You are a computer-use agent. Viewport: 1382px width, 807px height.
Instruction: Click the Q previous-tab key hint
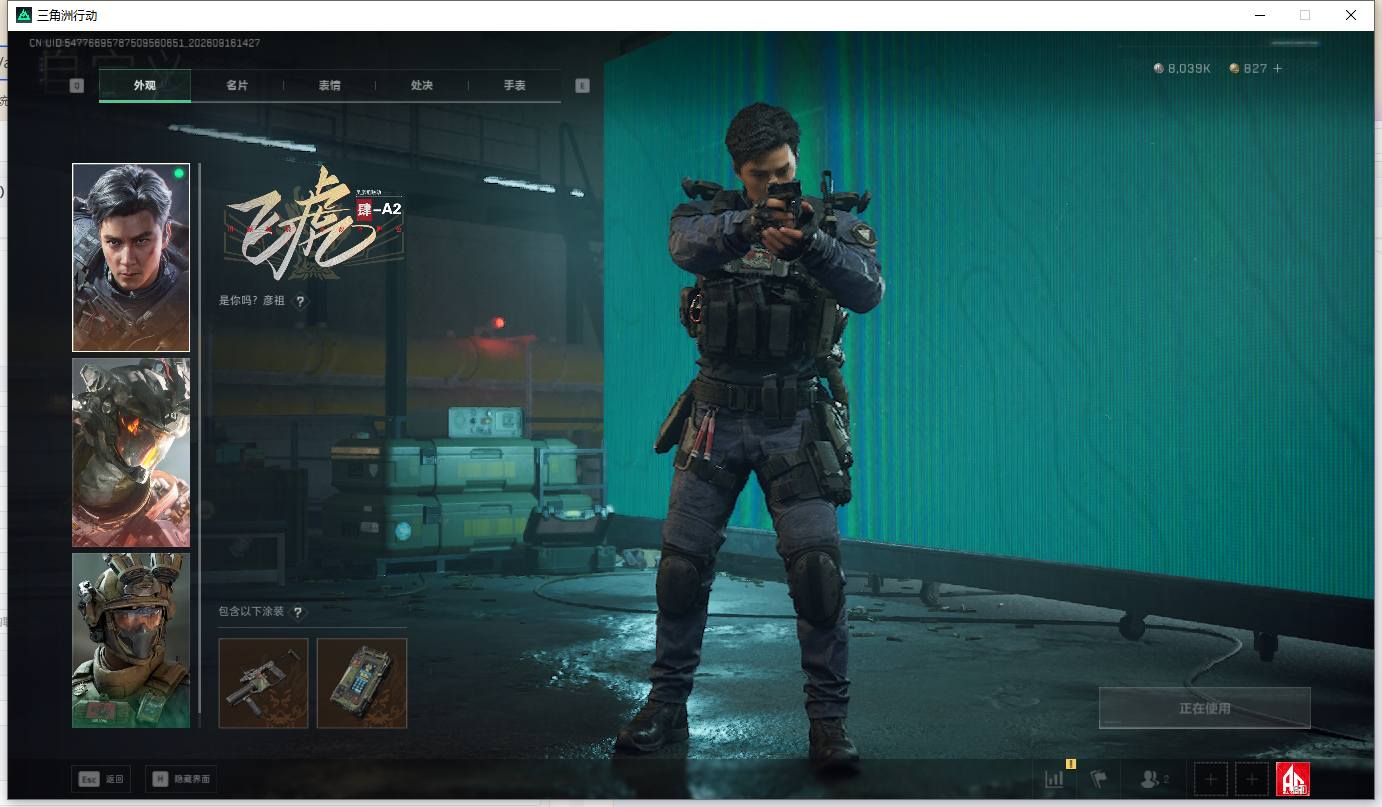[77, 86]
